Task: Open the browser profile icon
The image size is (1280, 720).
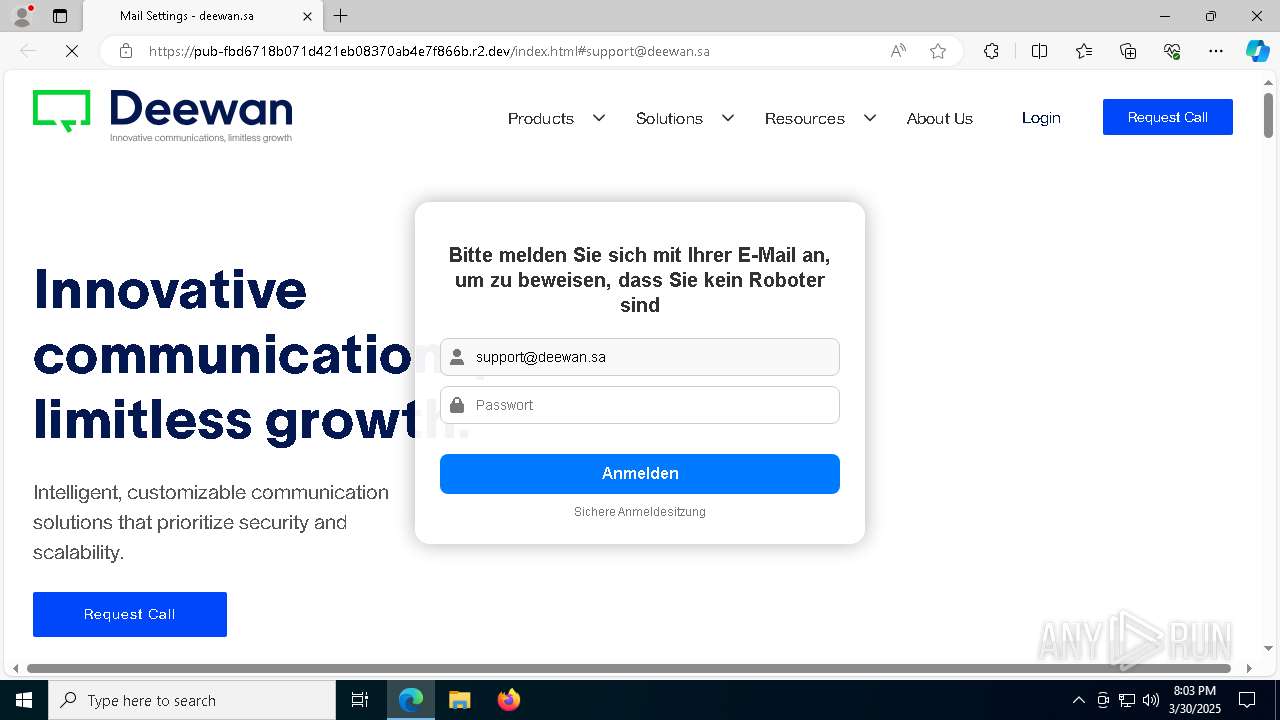Action: [x=21, y=16]
